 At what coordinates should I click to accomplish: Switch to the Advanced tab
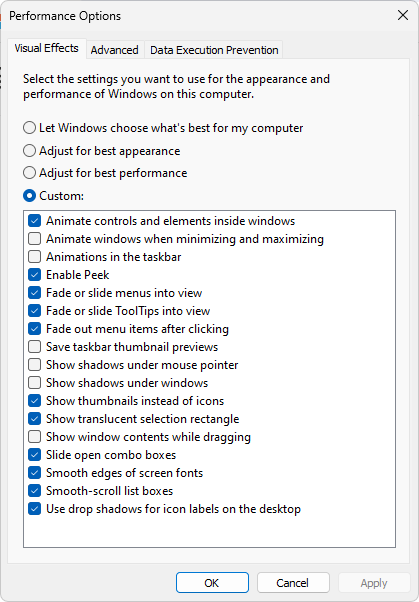click(x=114, y=50)
